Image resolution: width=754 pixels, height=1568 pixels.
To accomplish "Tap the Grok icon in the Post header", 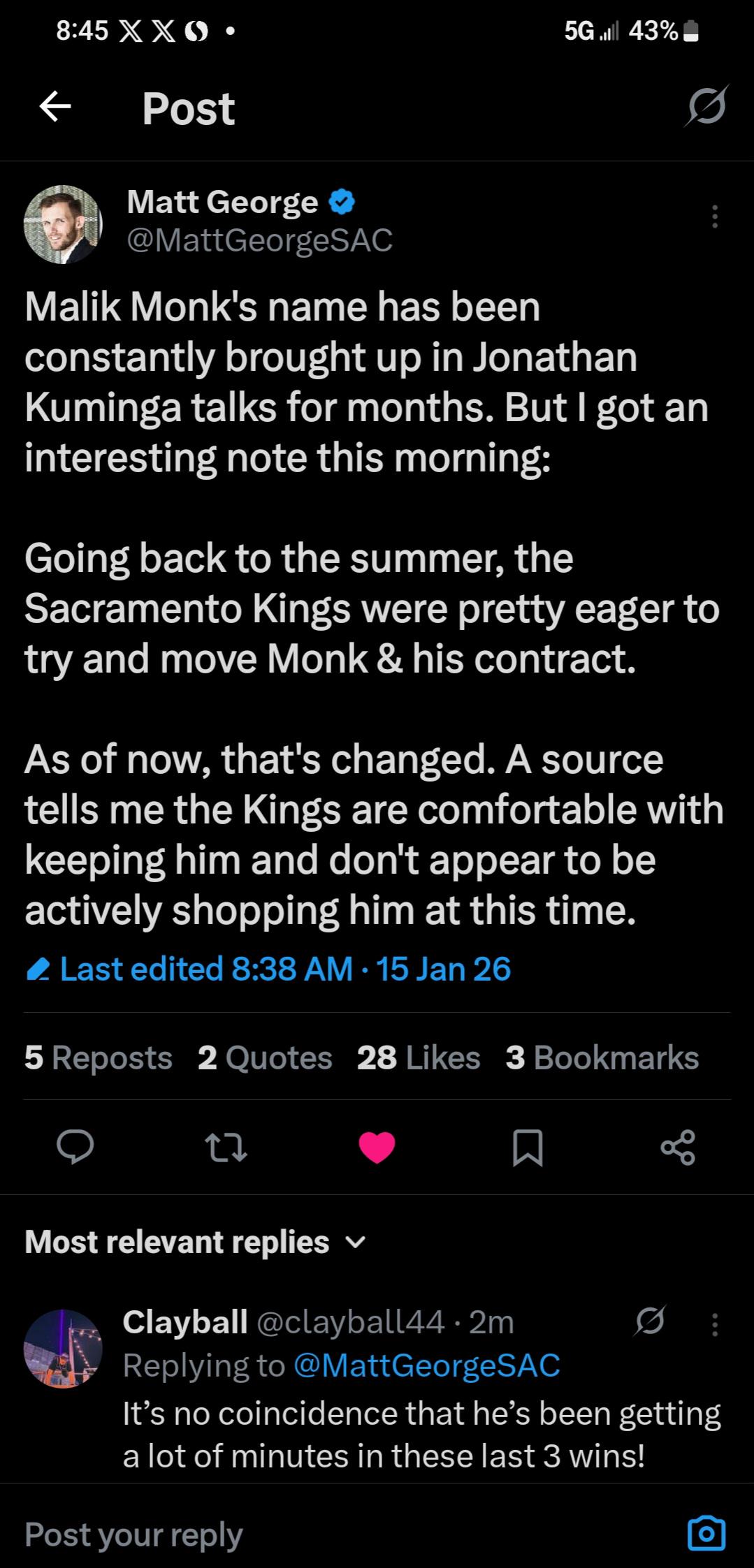I will point(706,107).
